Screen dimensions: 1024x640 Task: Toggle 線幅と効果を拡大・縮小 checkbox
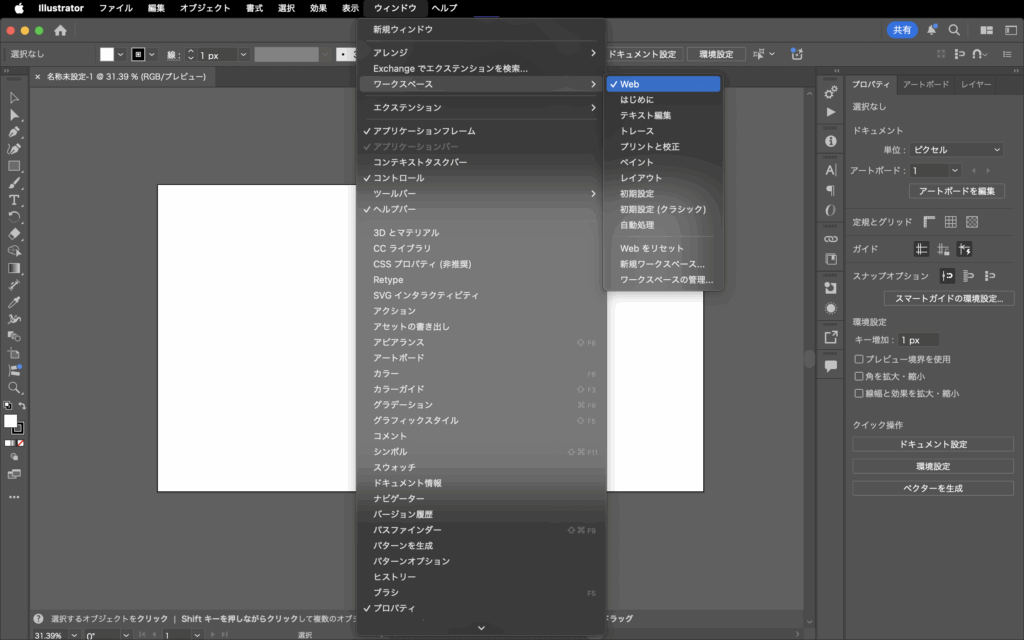tap(859, 393)
